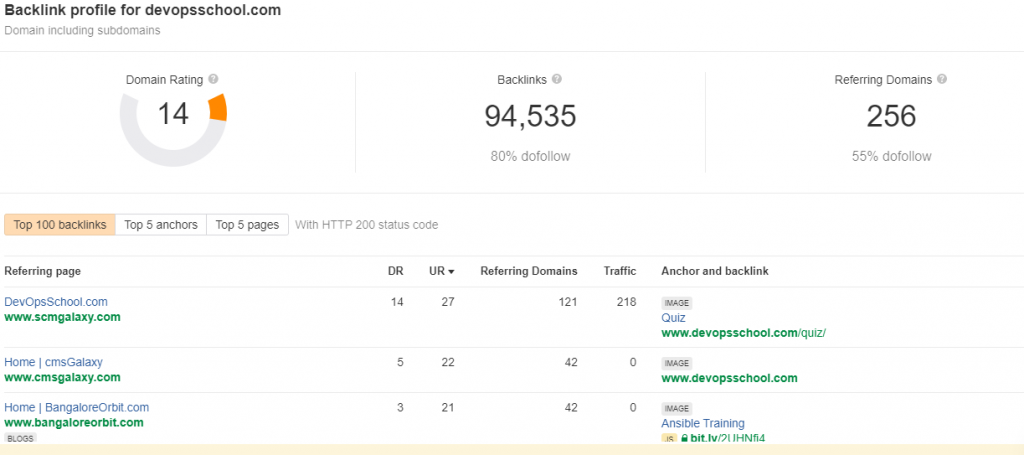Click the Anchor and backlink column header
This screenshot has width=1024, height=455.
pyautogui.click(x=715, y=271)
